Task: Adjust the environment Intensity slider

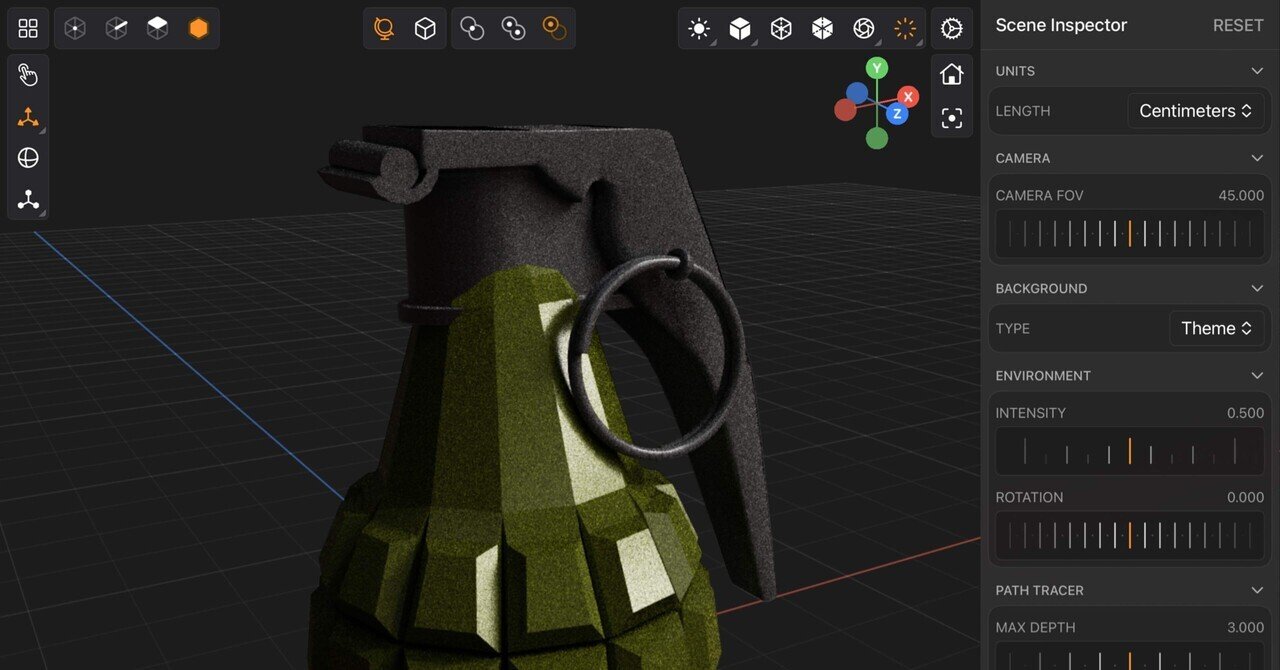Action: point(1130,451)
